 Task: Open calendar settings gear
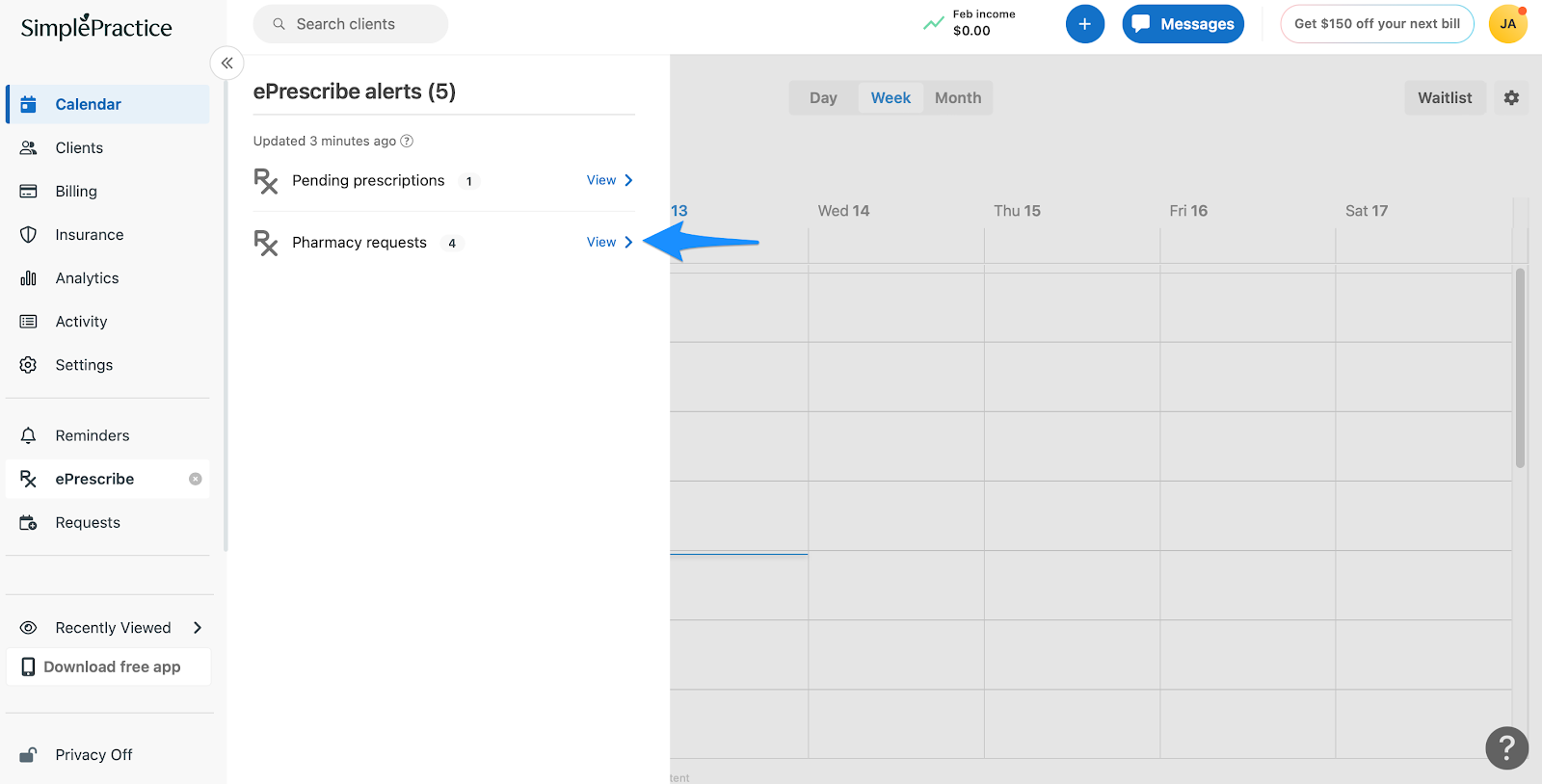[x=1511, y=97]
